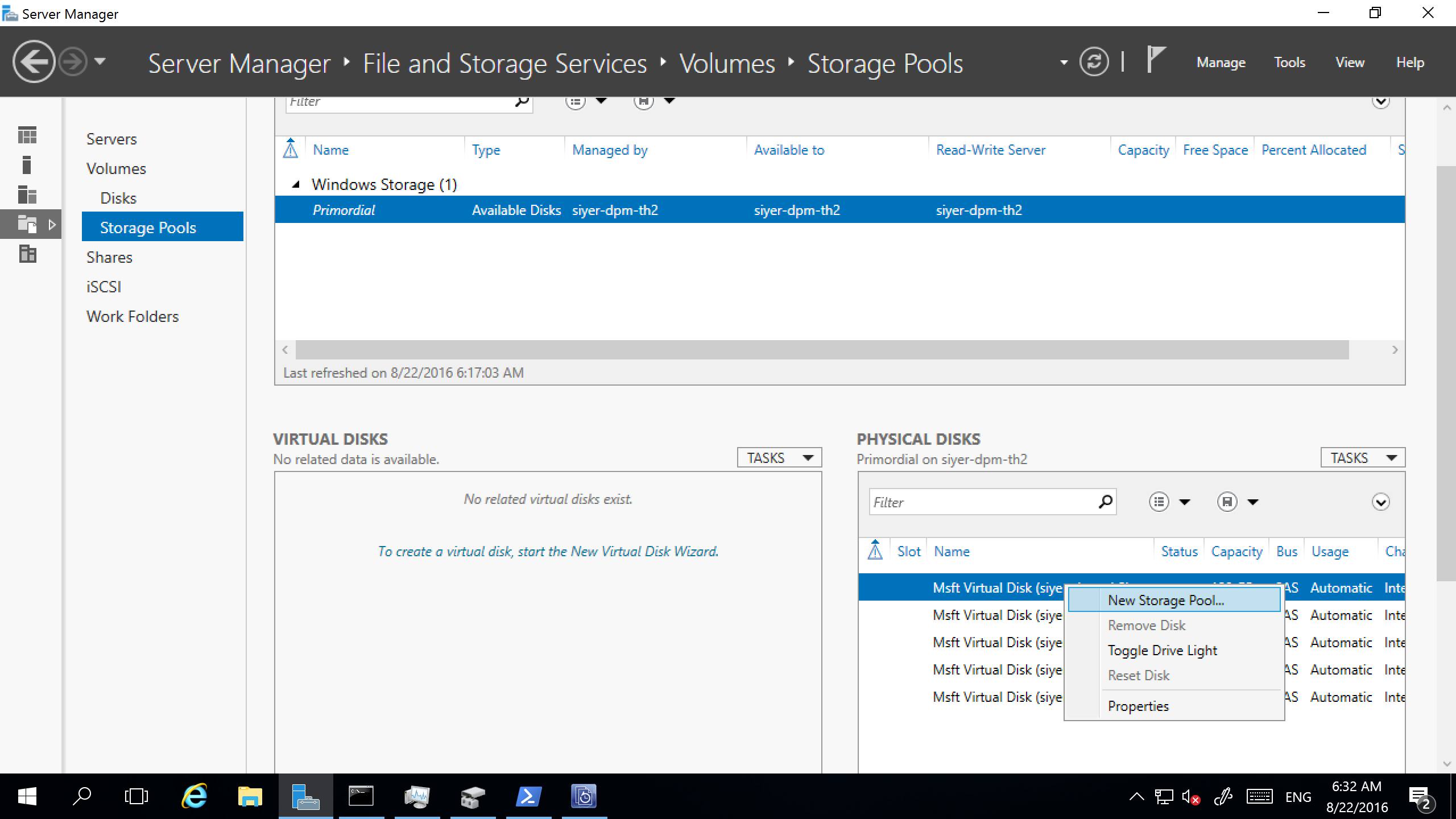Select New Storage Pool from context menu

1165,599
